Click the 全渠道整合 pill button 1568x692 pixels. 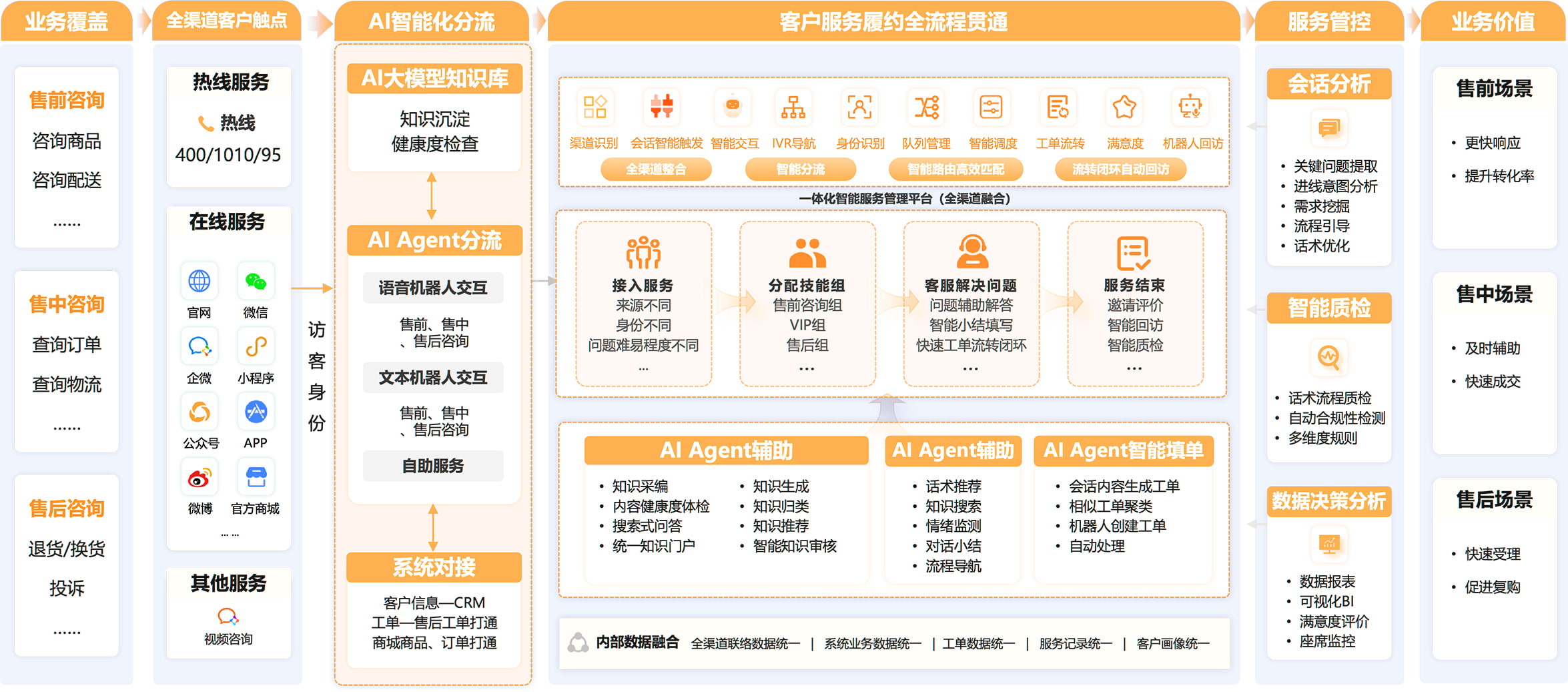point(655,169)
